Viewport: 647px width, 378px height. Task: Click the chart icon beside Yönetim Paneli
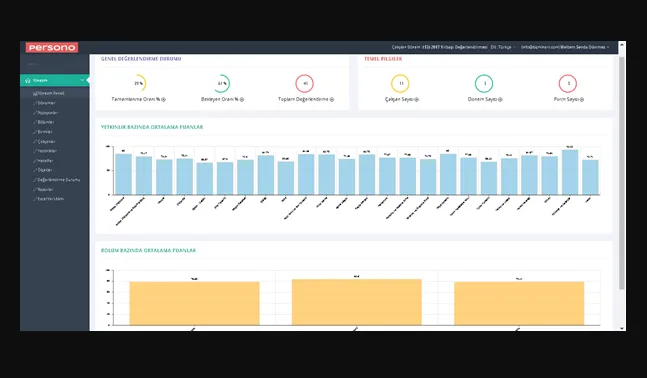point(35,93)
